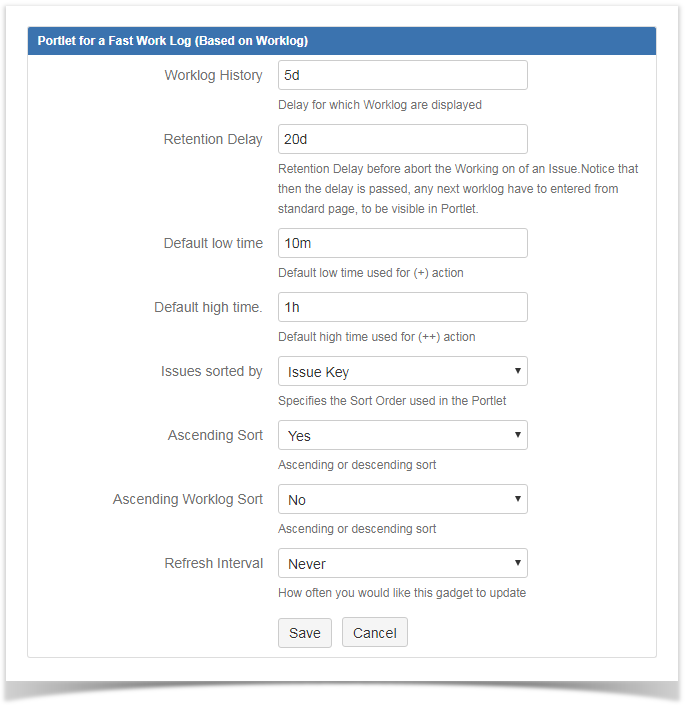692x710 pixels.
Task: Click the Default high time label
Action: pyautogui.click(x=208, y=307)
